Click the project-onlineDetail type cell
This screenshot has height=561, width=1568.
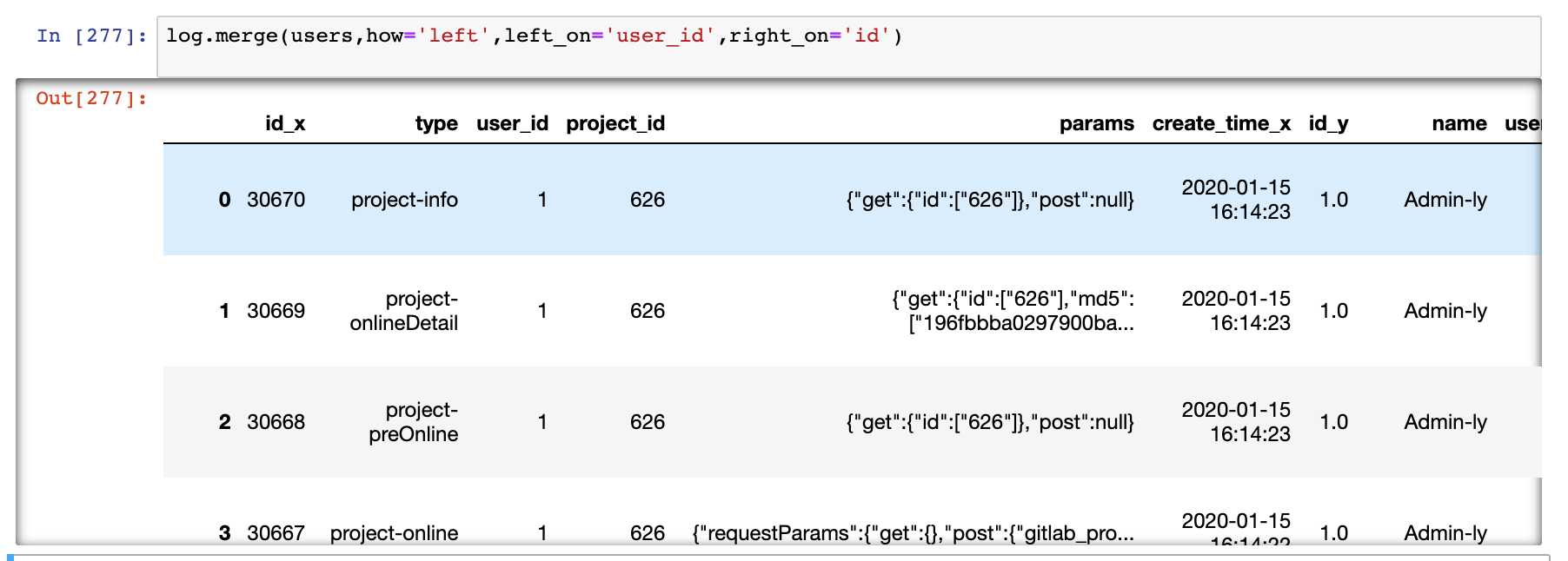(404, 311)
